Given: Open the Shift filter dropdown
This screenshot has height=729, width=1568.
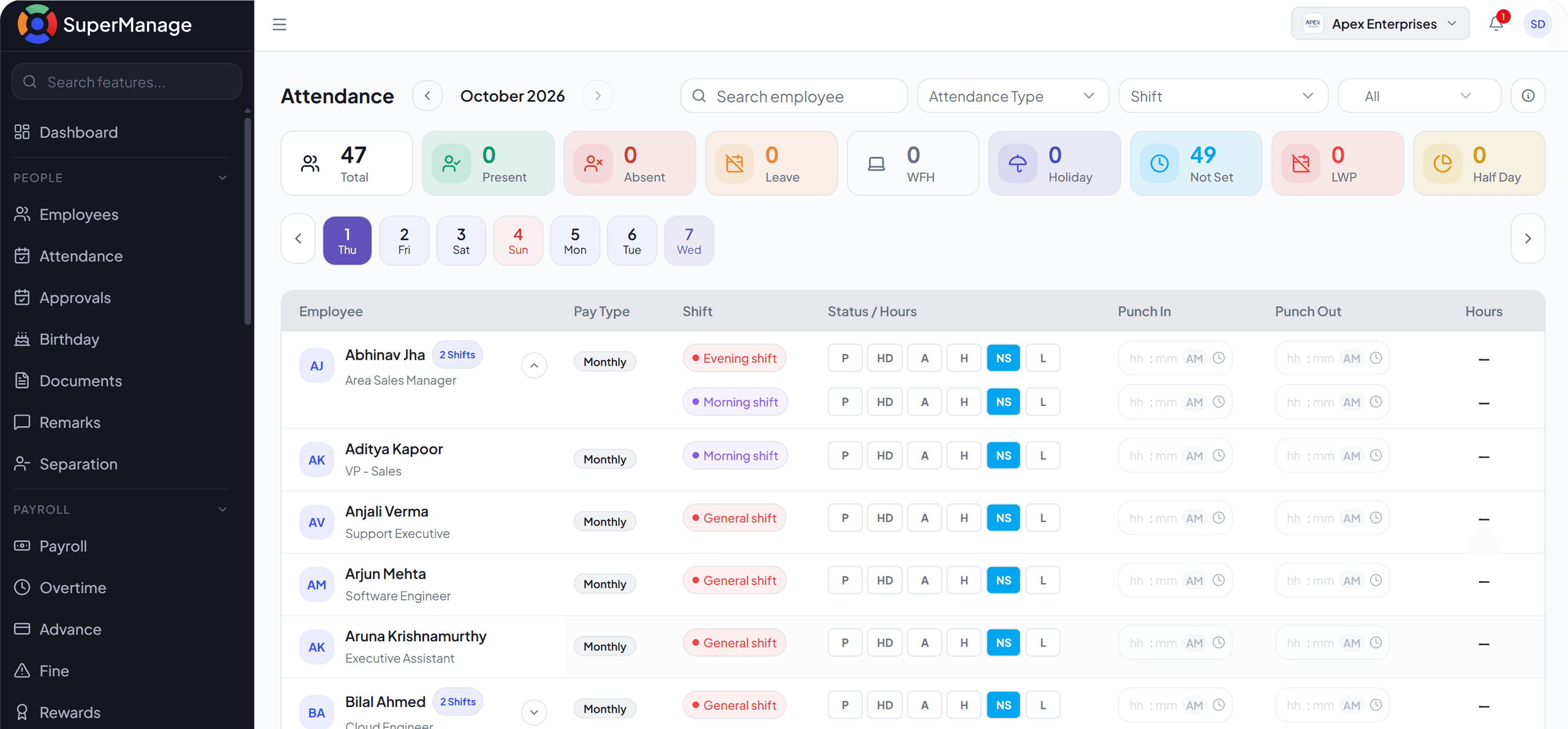Looking at the screenshot, I should tap(1223, 95).
